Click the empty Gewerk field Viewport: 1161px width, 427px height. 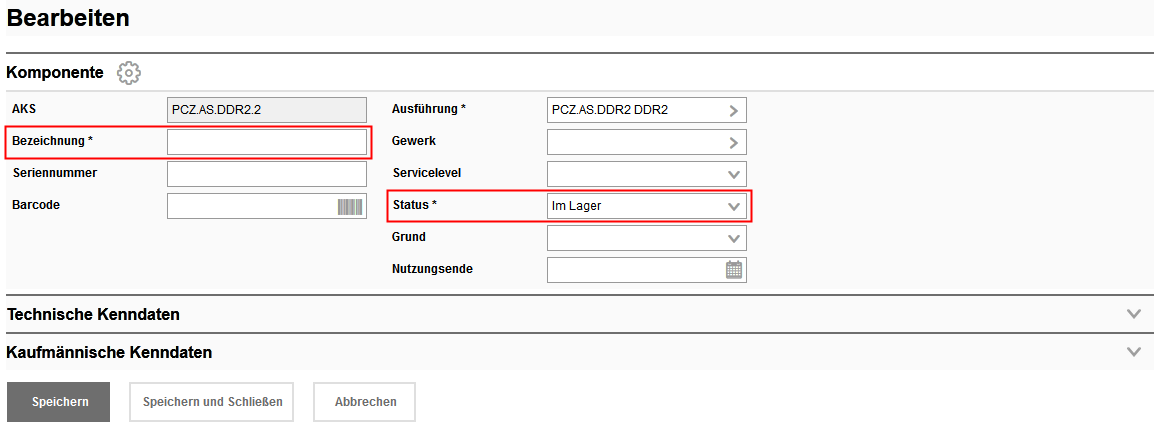[x=634, y=142]
